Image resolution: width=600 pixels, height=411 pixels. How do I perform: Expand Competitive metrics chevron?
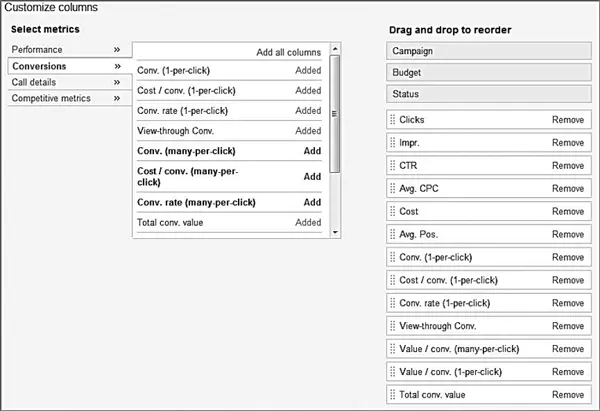tap(117, 98)
